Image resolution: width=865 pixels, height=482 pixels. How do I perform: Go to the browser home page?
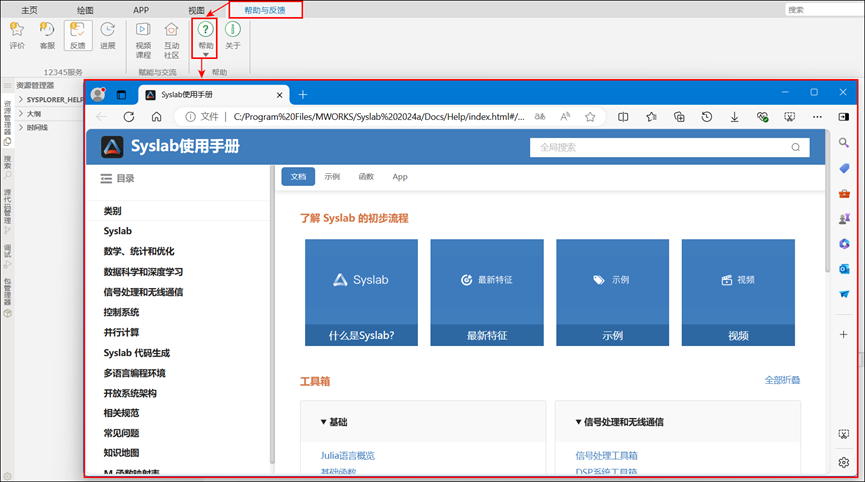157,117
